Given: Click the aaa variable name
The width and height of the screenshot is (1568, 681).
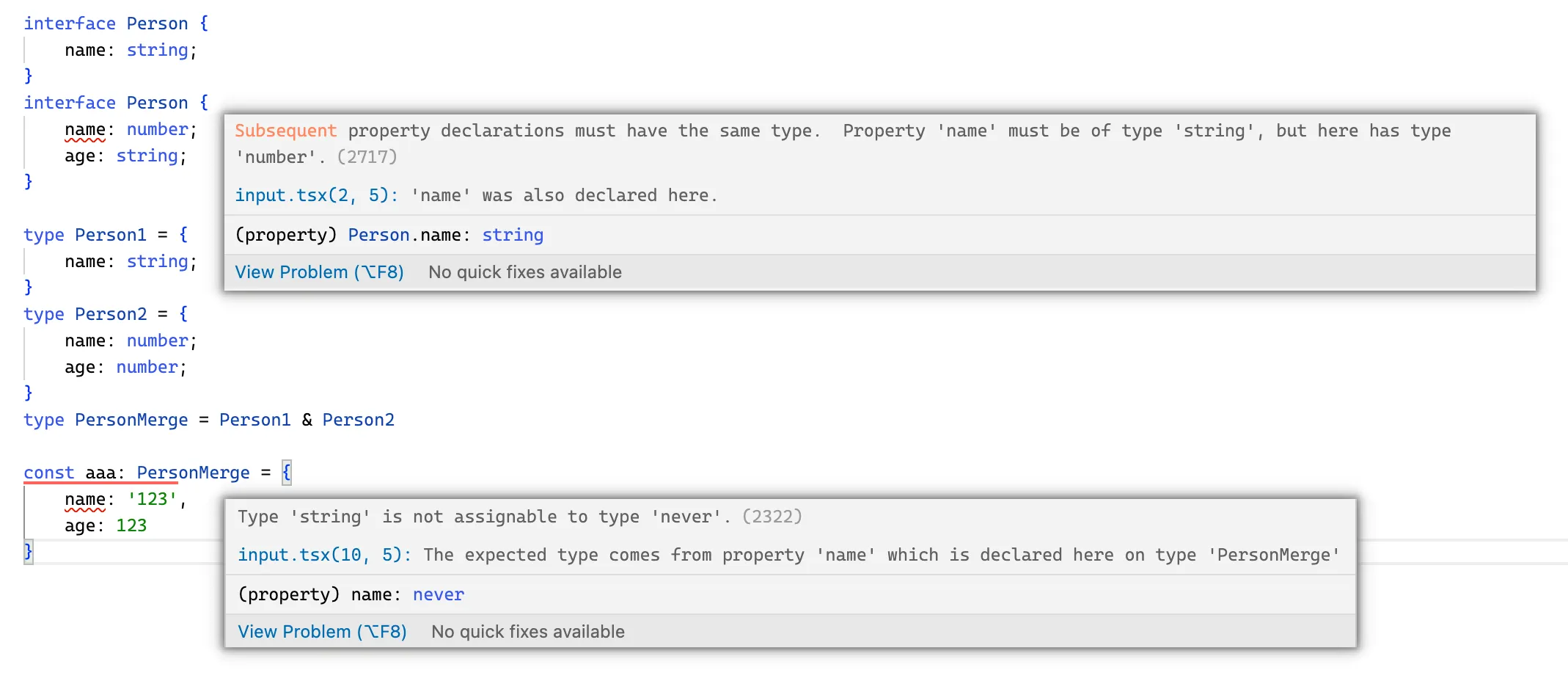Looking at the screenshot, I should 100,473.
